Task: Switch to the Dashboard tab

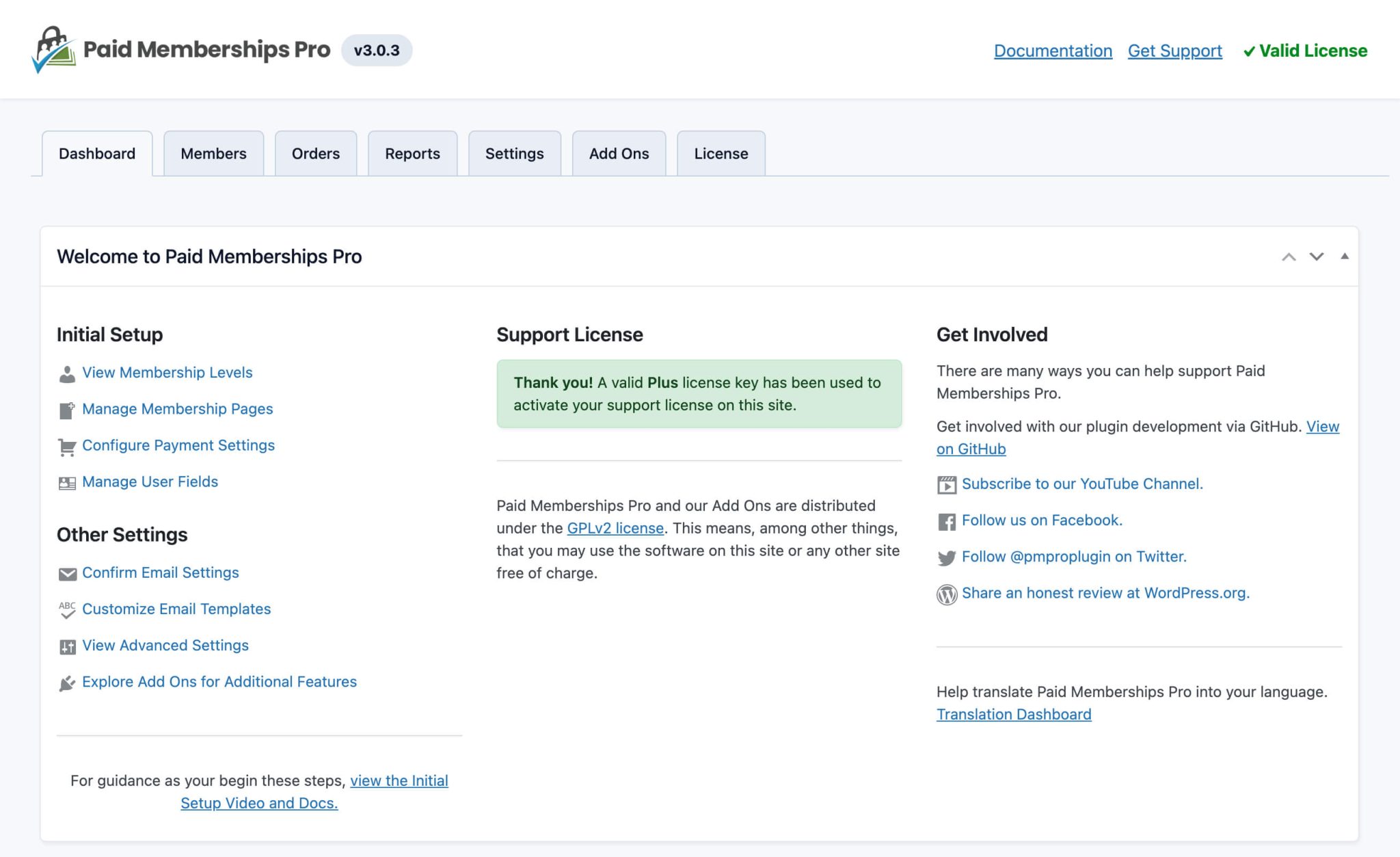Action: (97, 153)
